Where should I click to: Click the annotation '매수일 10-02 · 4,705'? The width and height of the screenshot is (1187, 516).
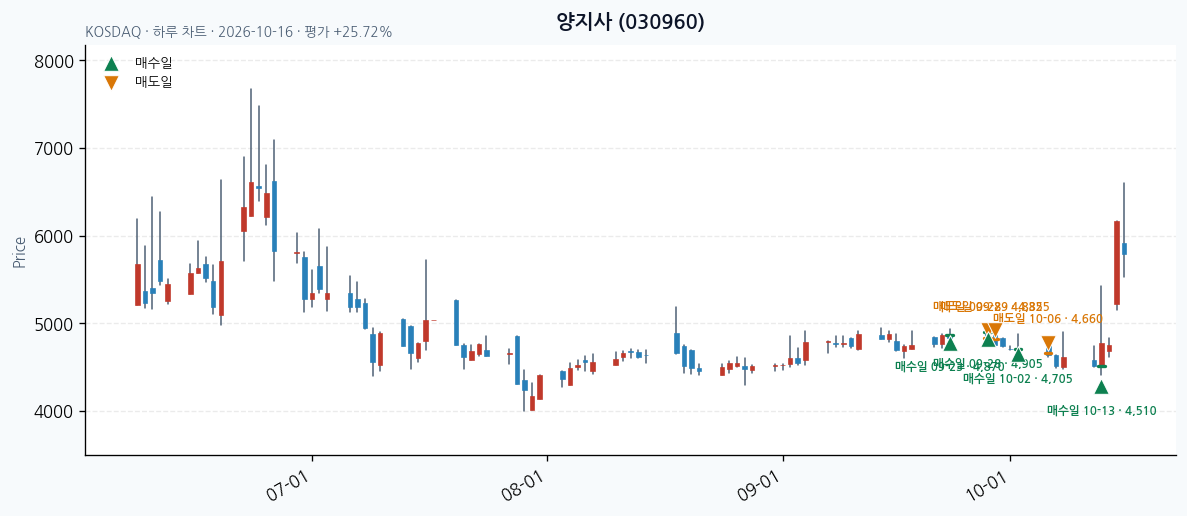coord(1017,378)
